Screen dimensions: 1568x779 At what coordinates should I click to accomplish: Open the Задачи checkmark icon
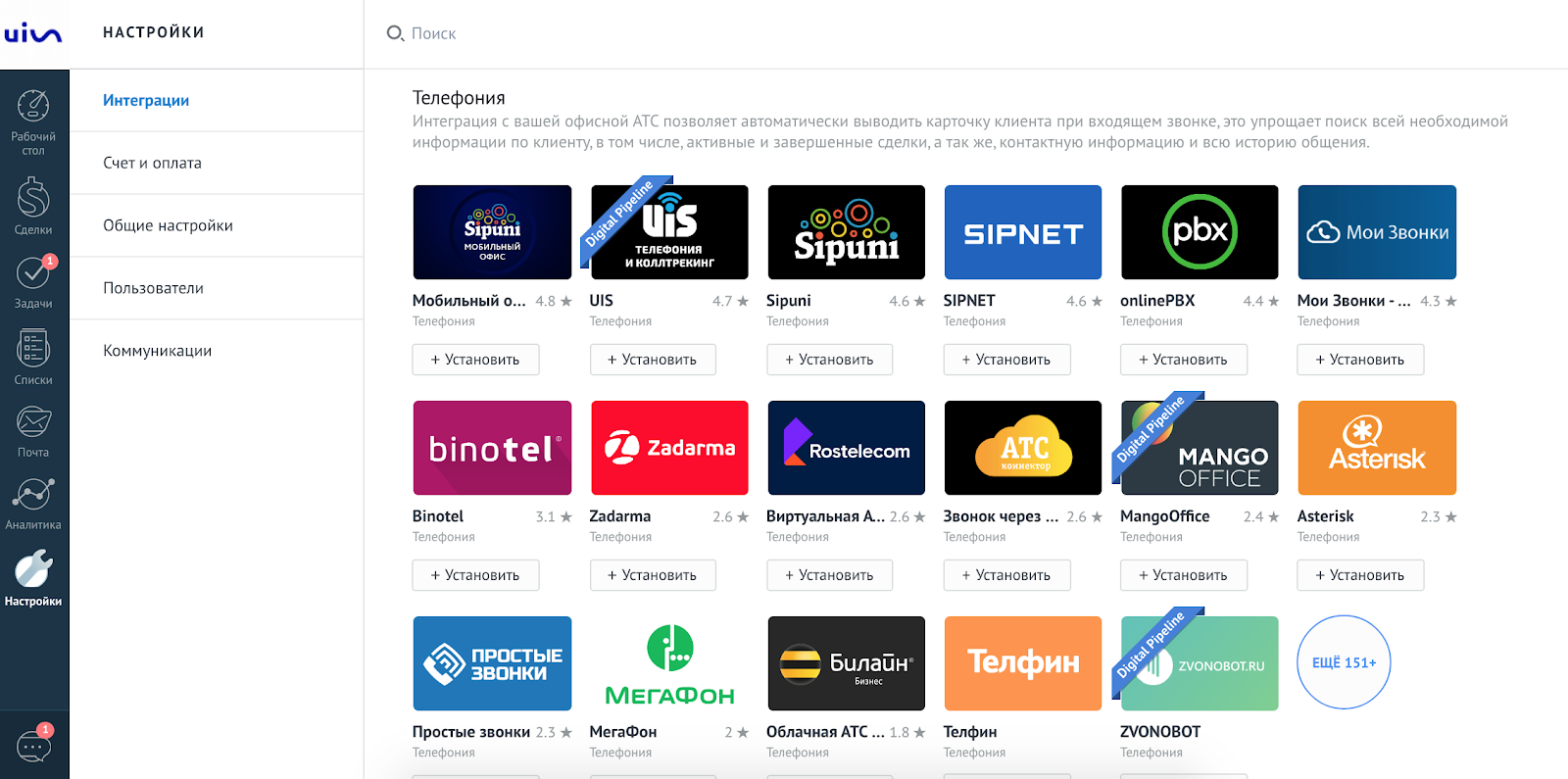pyautogui.click(x=33, y=282)
